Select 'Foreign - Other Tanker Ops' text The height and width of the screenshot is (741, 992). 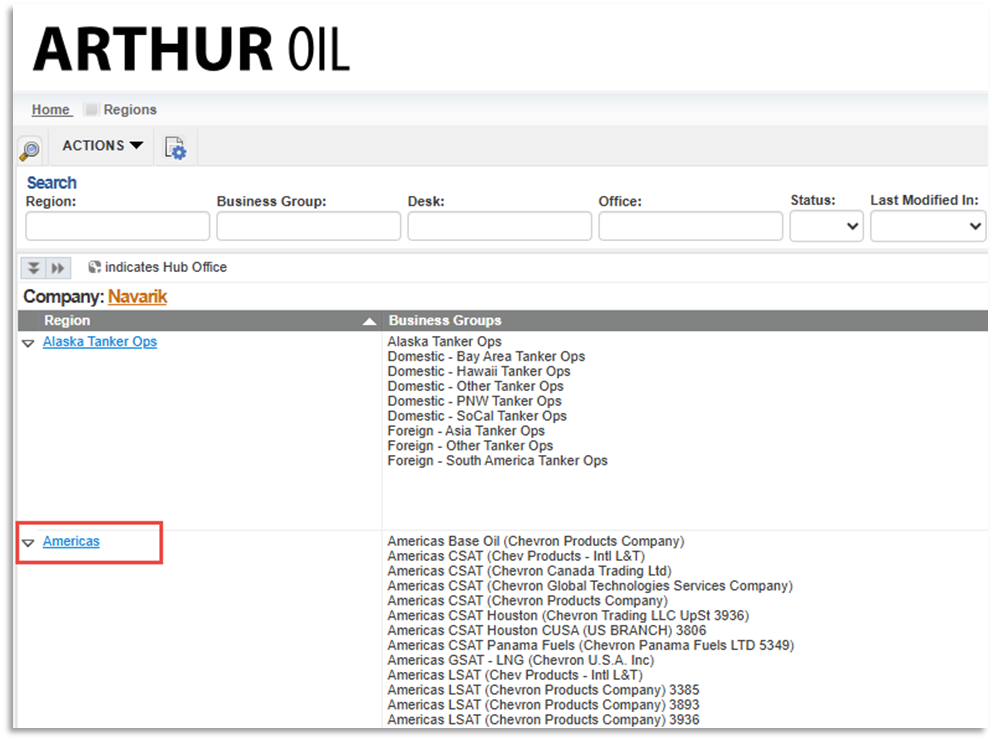(x=470, y=446)
